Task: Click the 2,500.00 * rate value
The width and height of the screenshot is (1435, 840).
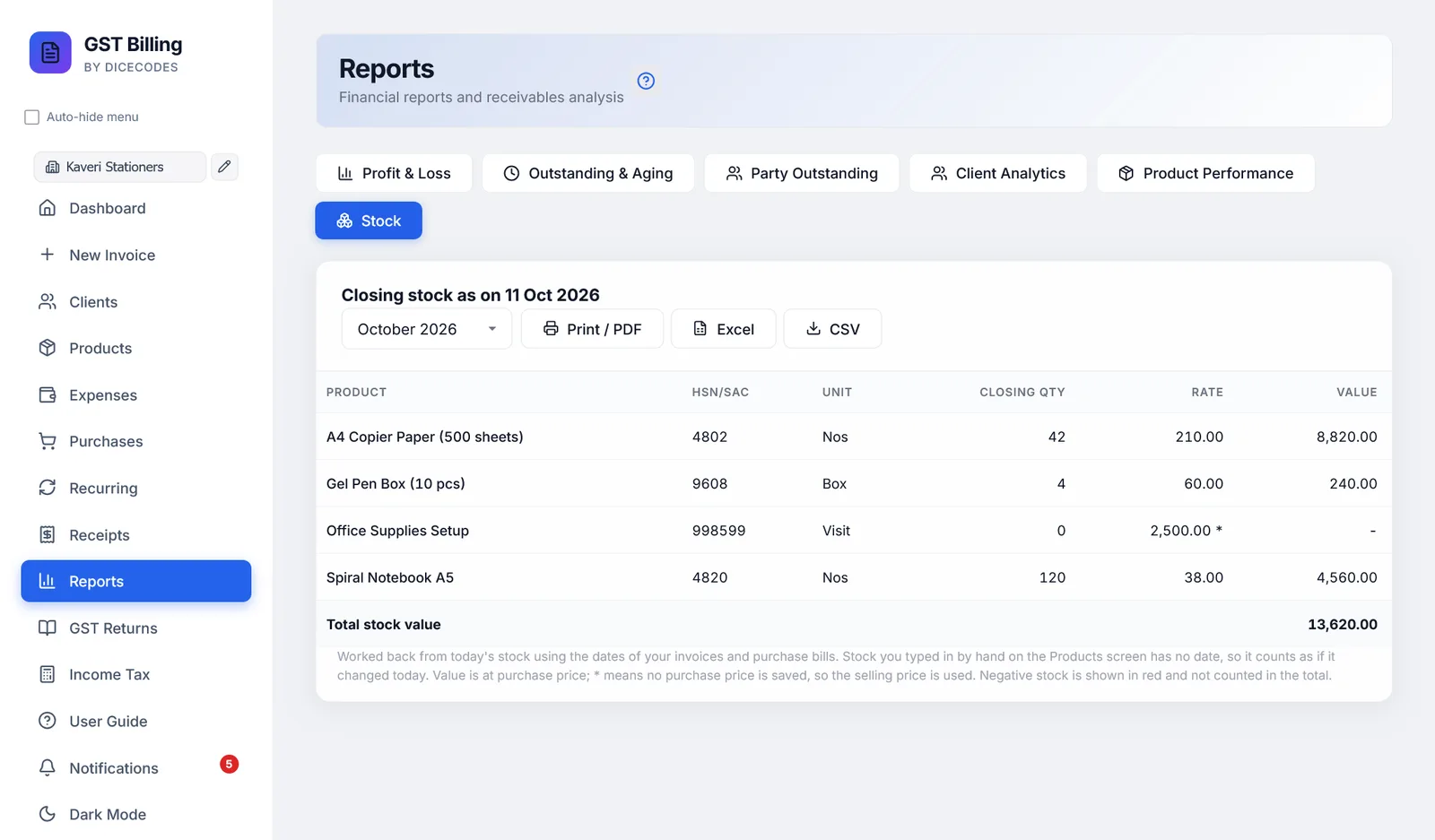Action: click(1187, 531)
